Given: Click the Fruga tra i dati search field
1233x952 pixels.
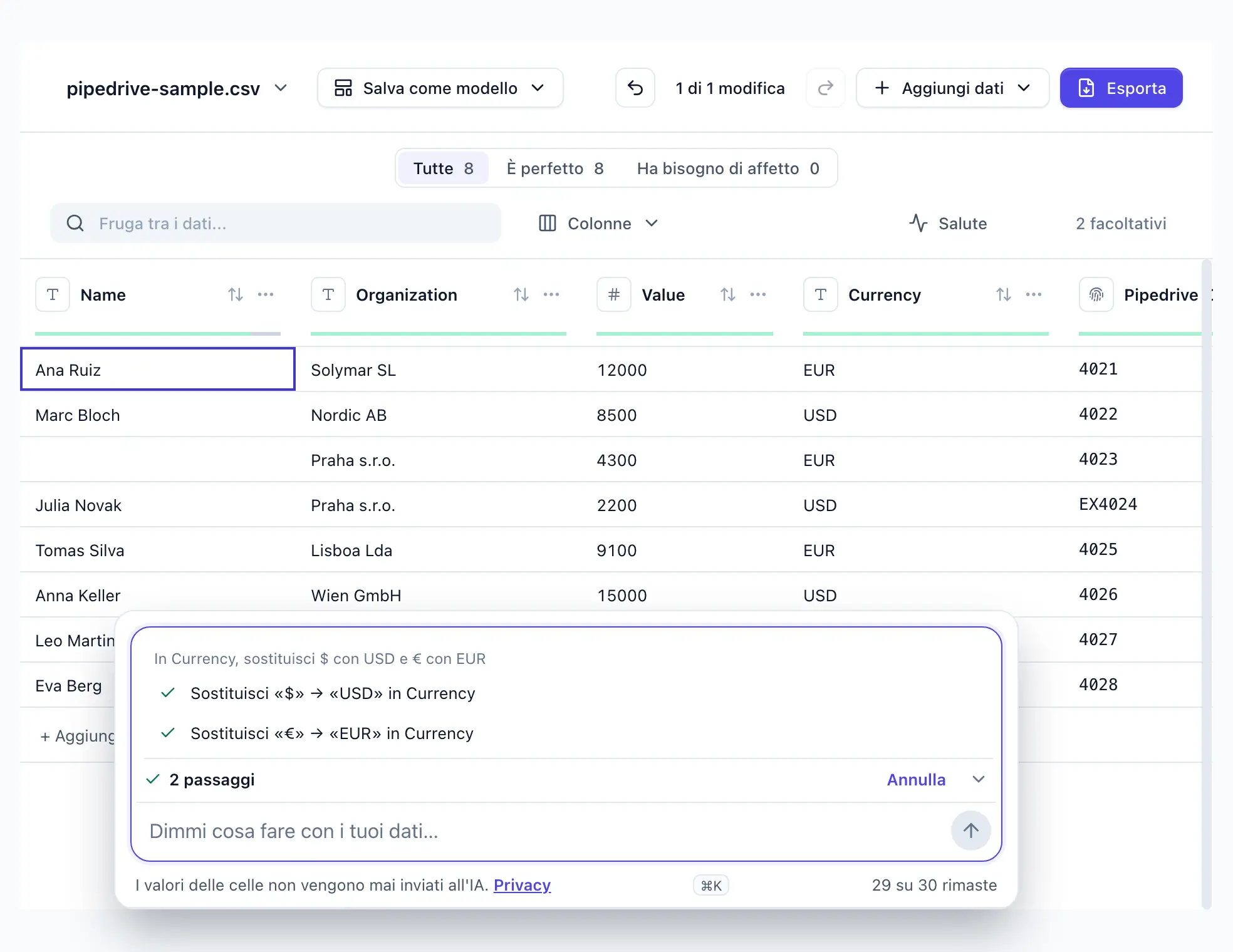Looking at the screenshot, I should click(276, 224).
